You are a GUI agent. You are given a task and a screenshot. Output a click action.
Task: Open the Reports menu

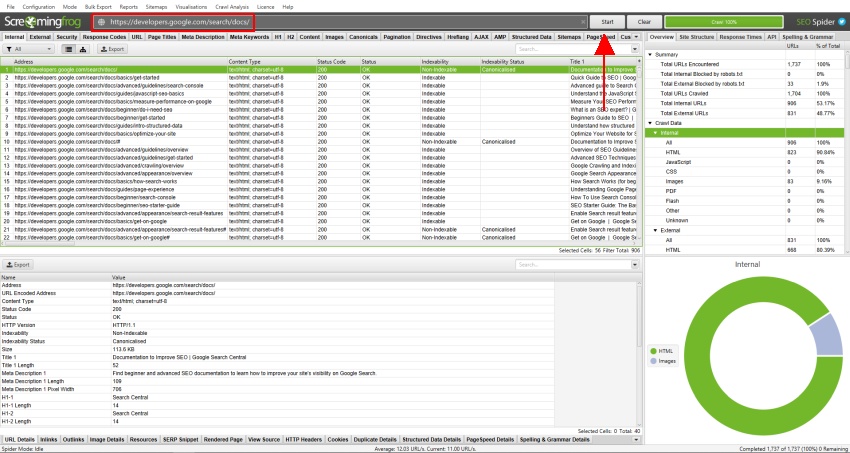129,7
